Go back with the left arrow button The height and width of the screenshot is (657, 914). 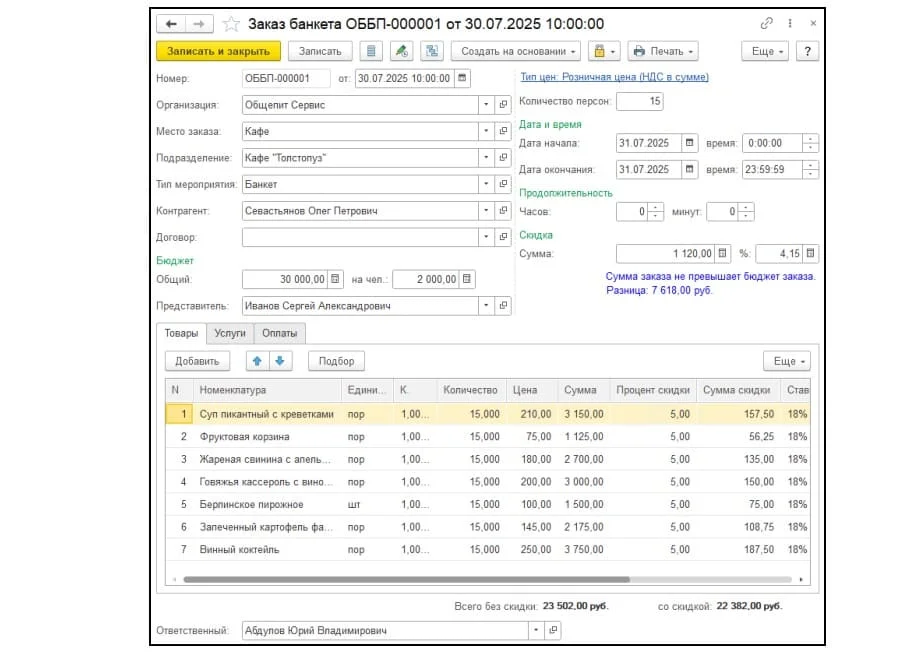171,24
